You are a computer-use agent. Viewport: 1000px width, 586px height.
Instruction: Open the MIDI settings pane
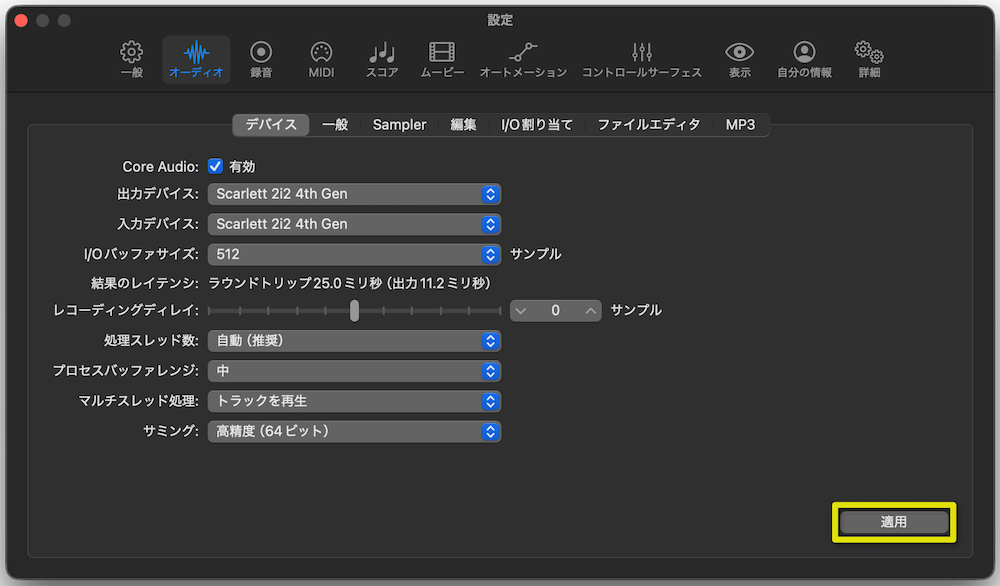321,58
